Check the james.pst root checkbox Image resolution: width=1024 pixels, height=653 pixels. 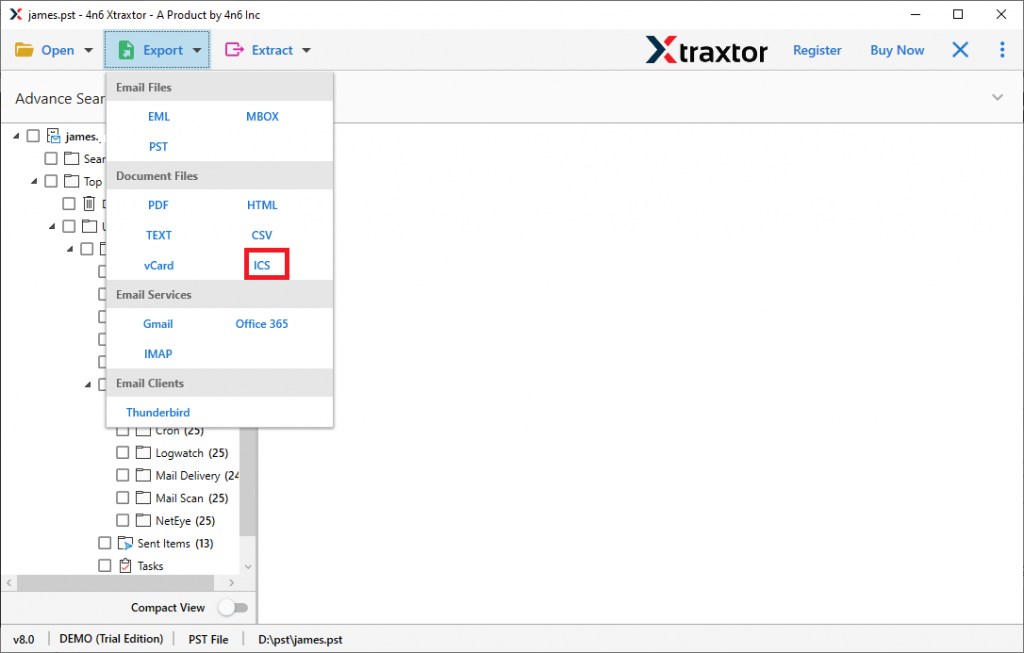click(33, 136)
